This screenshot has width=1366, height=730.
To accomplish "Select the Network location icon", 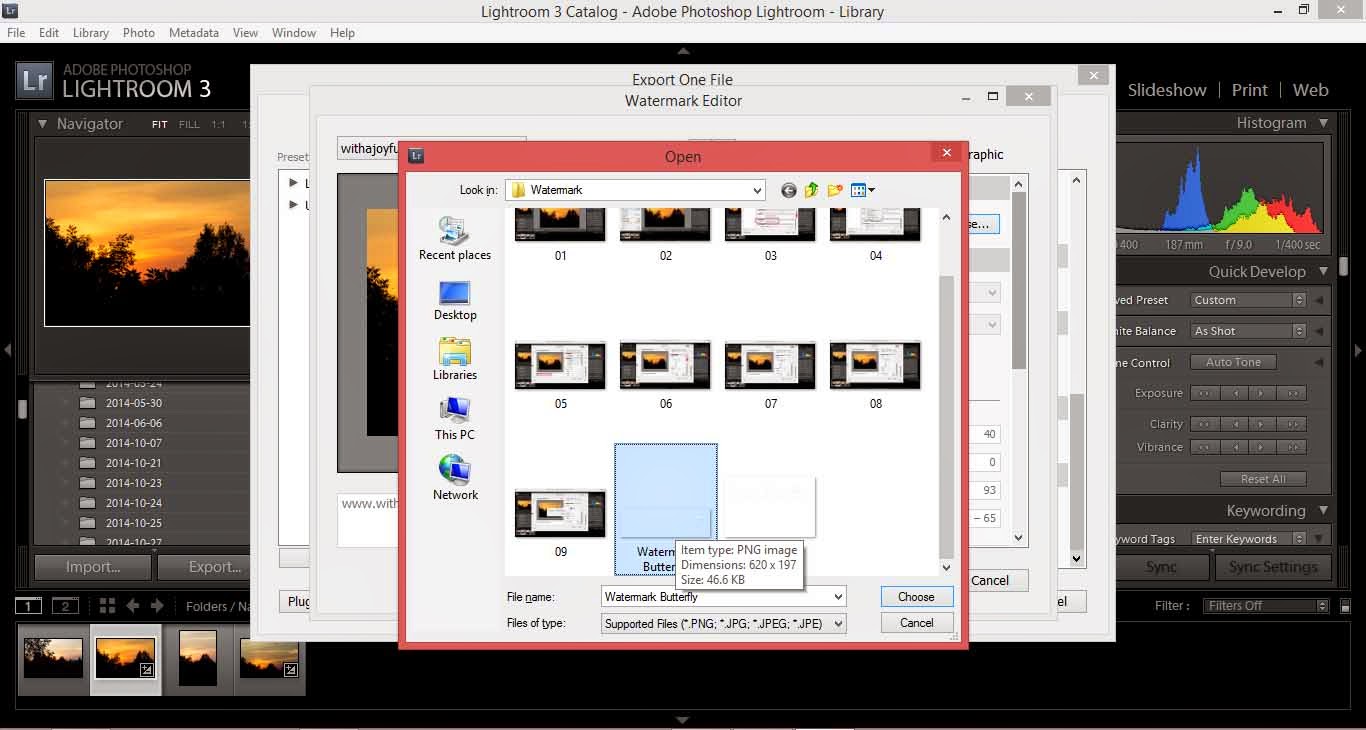I will click(455, 478).
